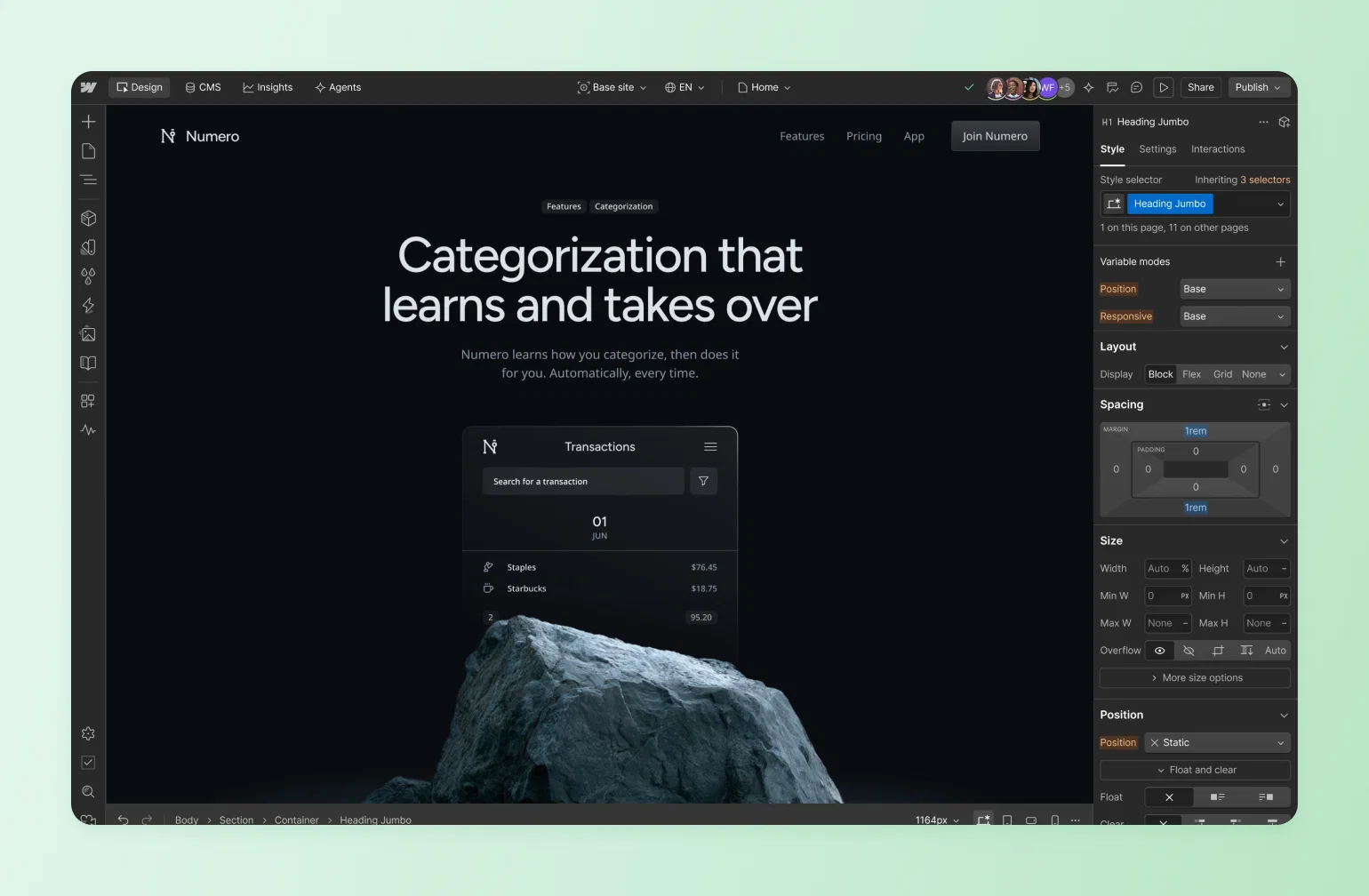Screen dimensions: 1369x896
Task: Set Display to Grid
Action: click(x=1222, y=374)
